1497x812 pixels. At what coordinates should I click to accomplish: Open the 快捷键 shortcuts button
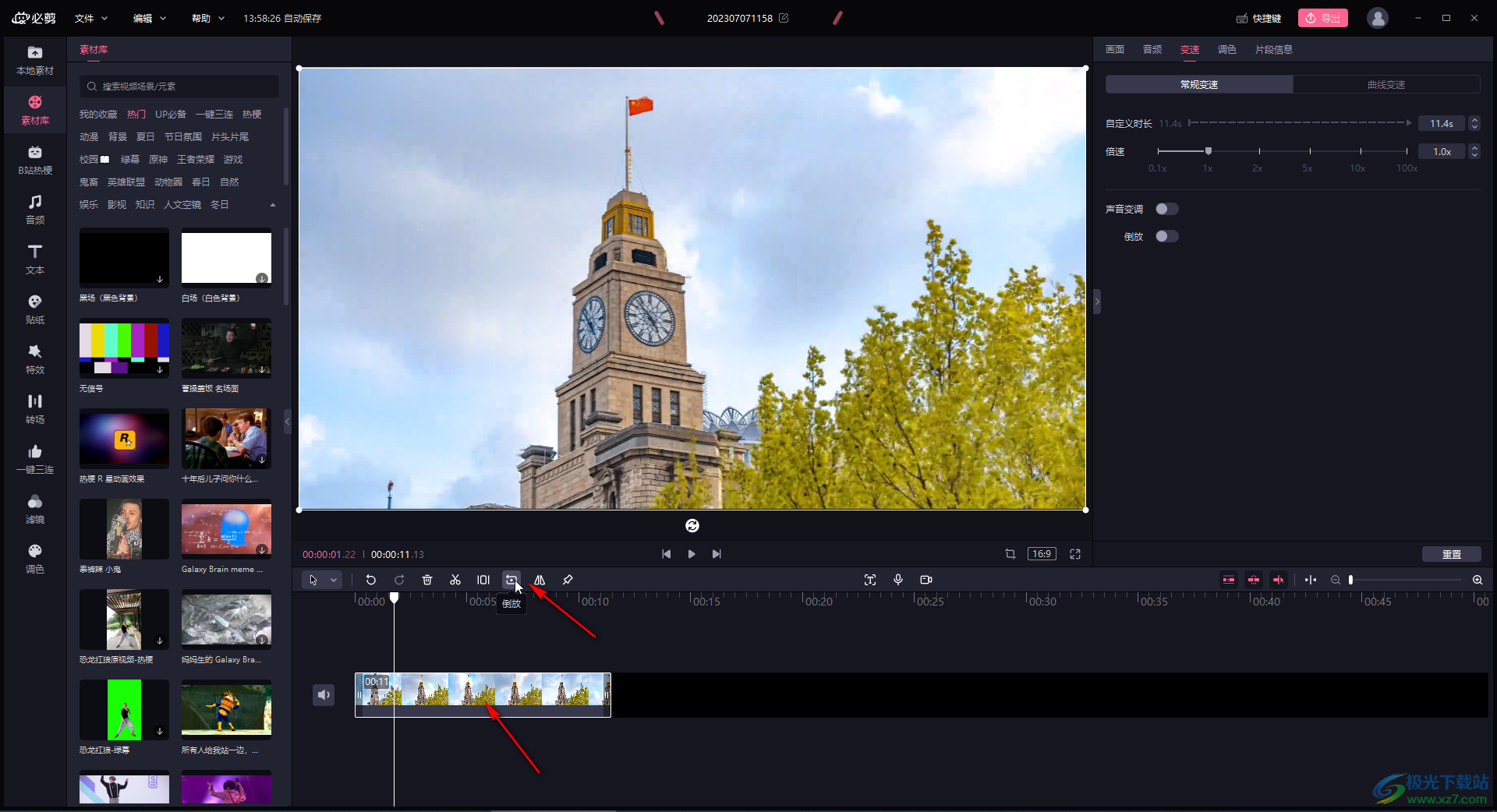click(x=1259, y=18)
